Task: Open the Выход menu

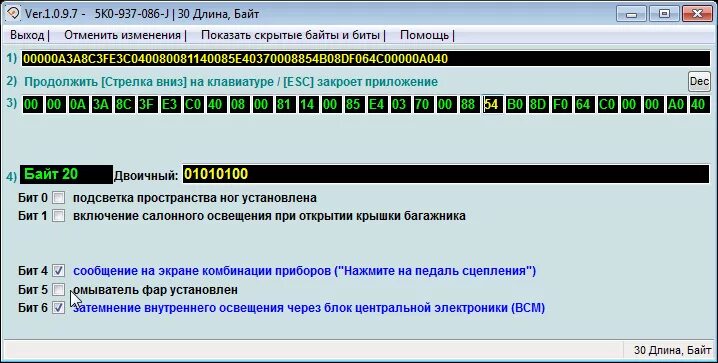Action: 27,35
